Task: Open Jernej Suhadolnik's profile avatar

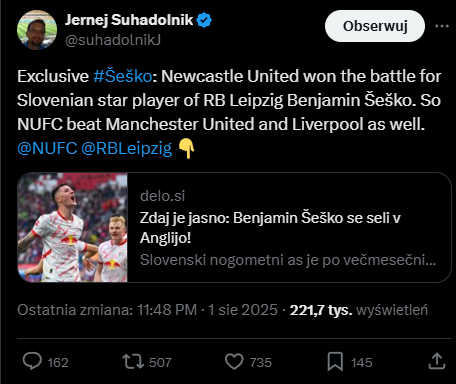Action: click(x=37, y=30)
